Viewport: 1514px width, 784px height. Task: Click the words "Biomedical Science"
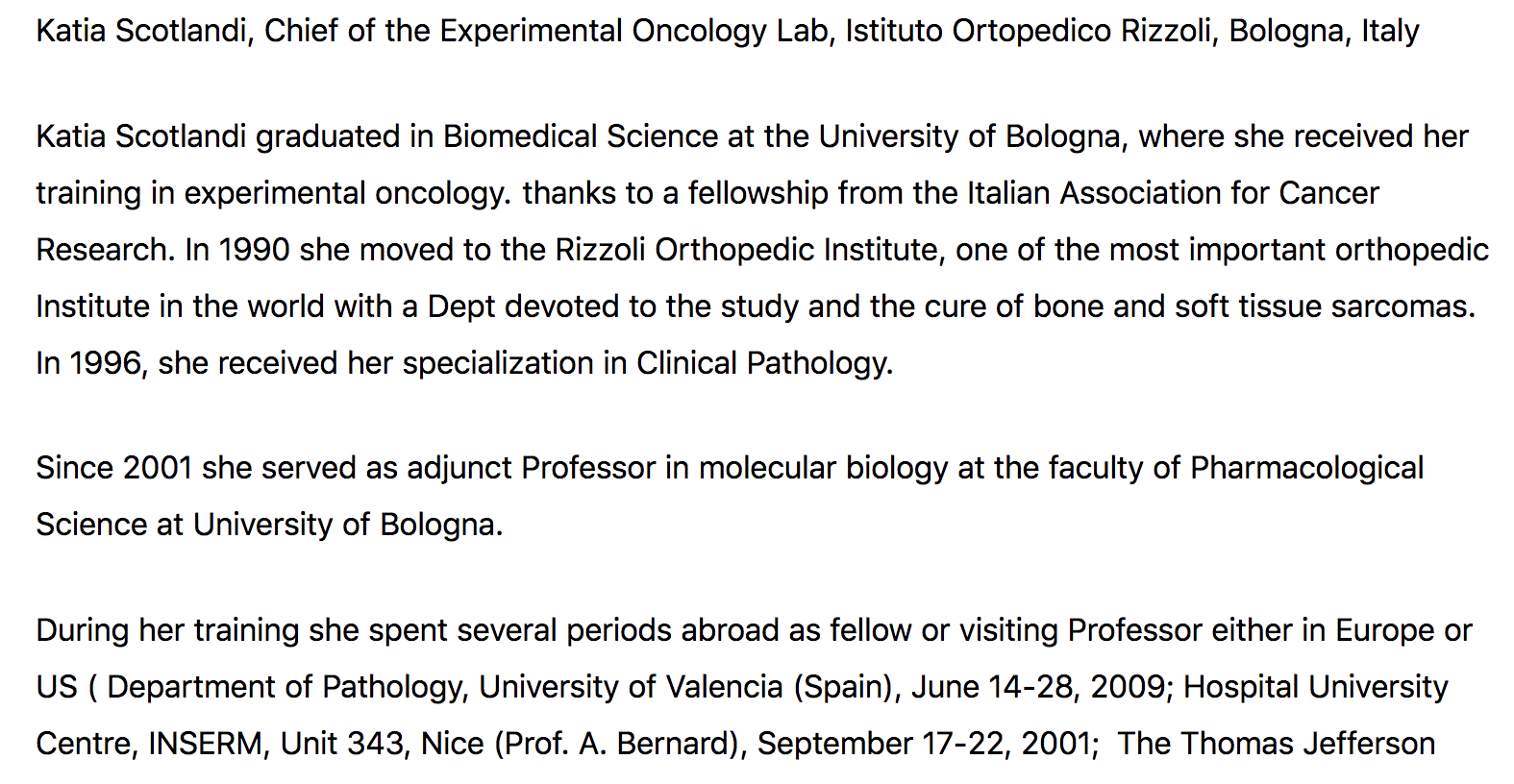pos(580,137)
